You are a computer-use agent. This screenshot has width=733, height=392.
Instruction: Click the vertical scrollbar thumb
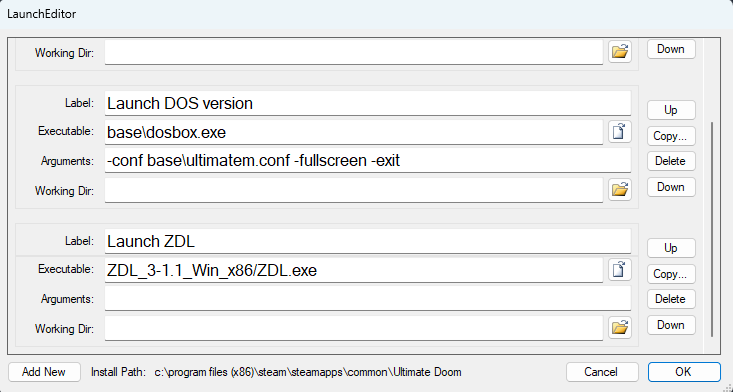tap(711, 229)
